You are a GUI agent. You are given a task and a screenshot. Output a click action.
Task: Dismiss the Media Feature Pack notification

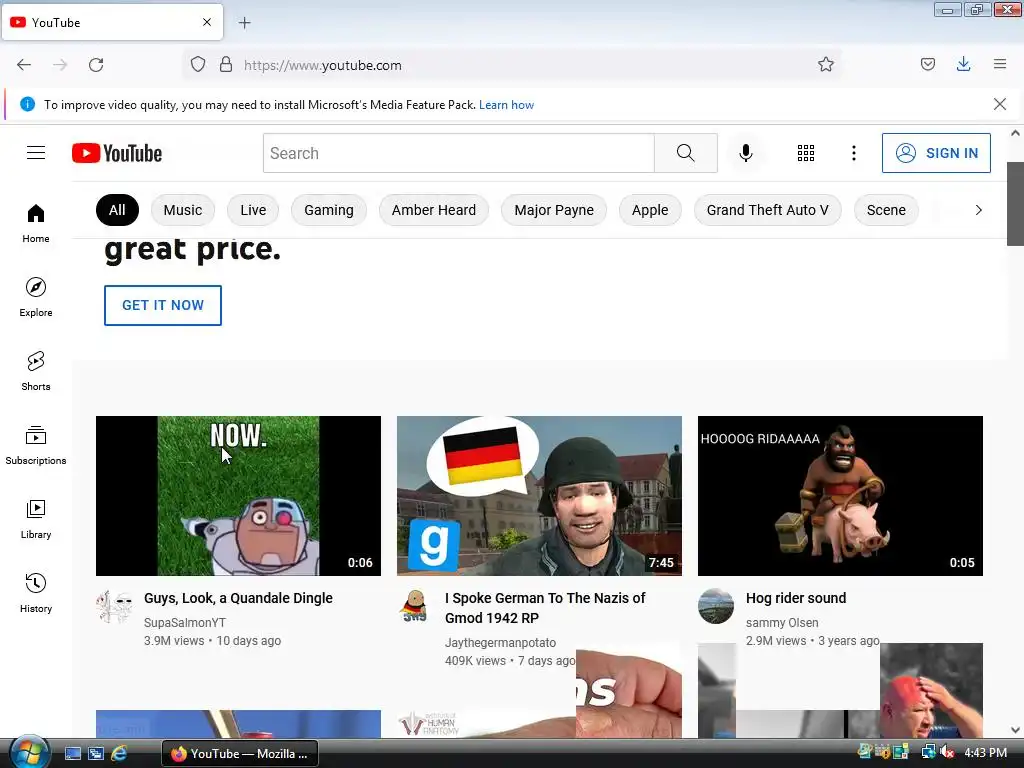1000,104
